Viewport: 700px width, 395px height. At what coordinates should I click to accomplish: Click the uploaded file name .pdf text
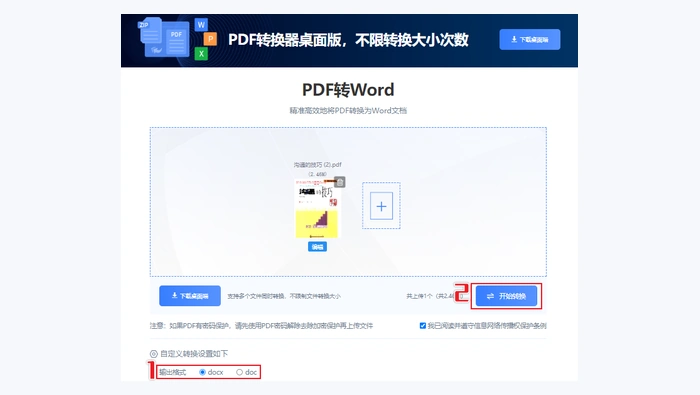317,165
